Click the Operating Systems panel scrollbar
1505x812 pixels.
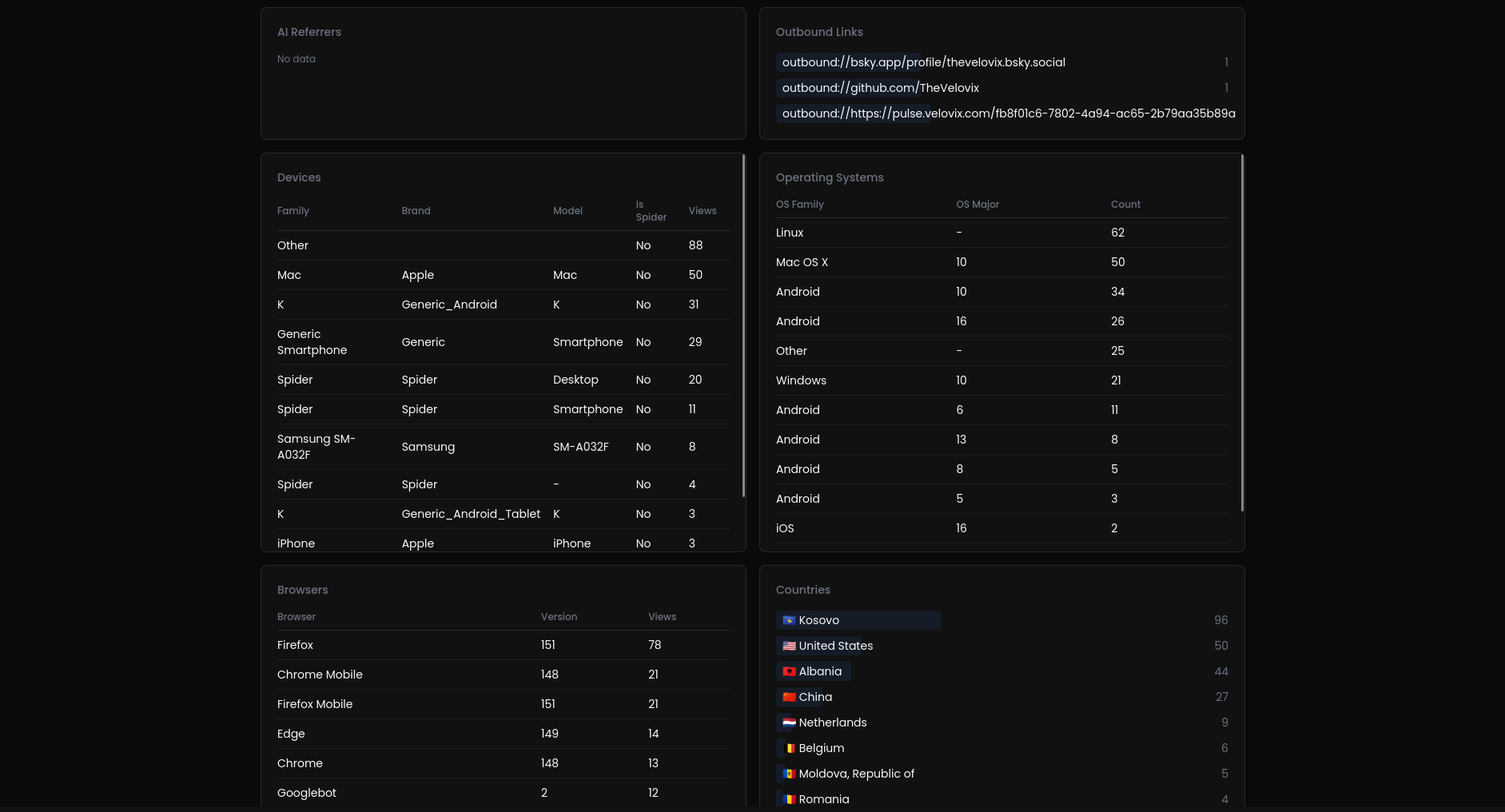tap(1242, 333)
